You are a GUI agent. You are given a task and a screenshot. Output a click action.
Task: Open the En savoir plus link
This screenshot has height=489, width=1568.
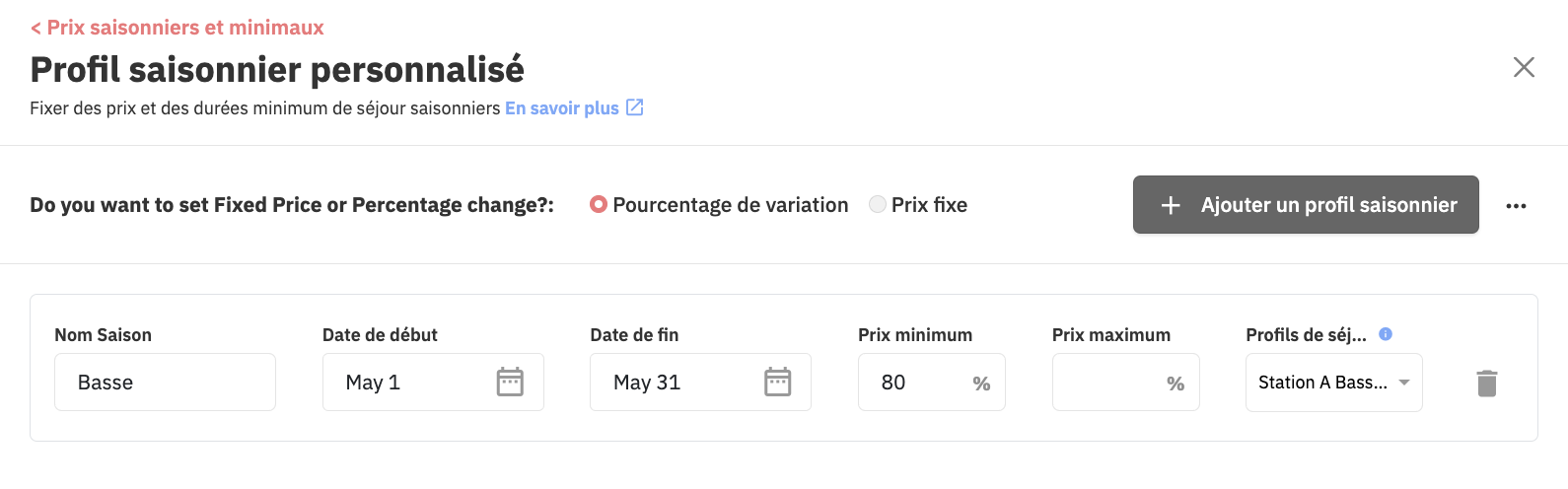(x=562, y=108)
